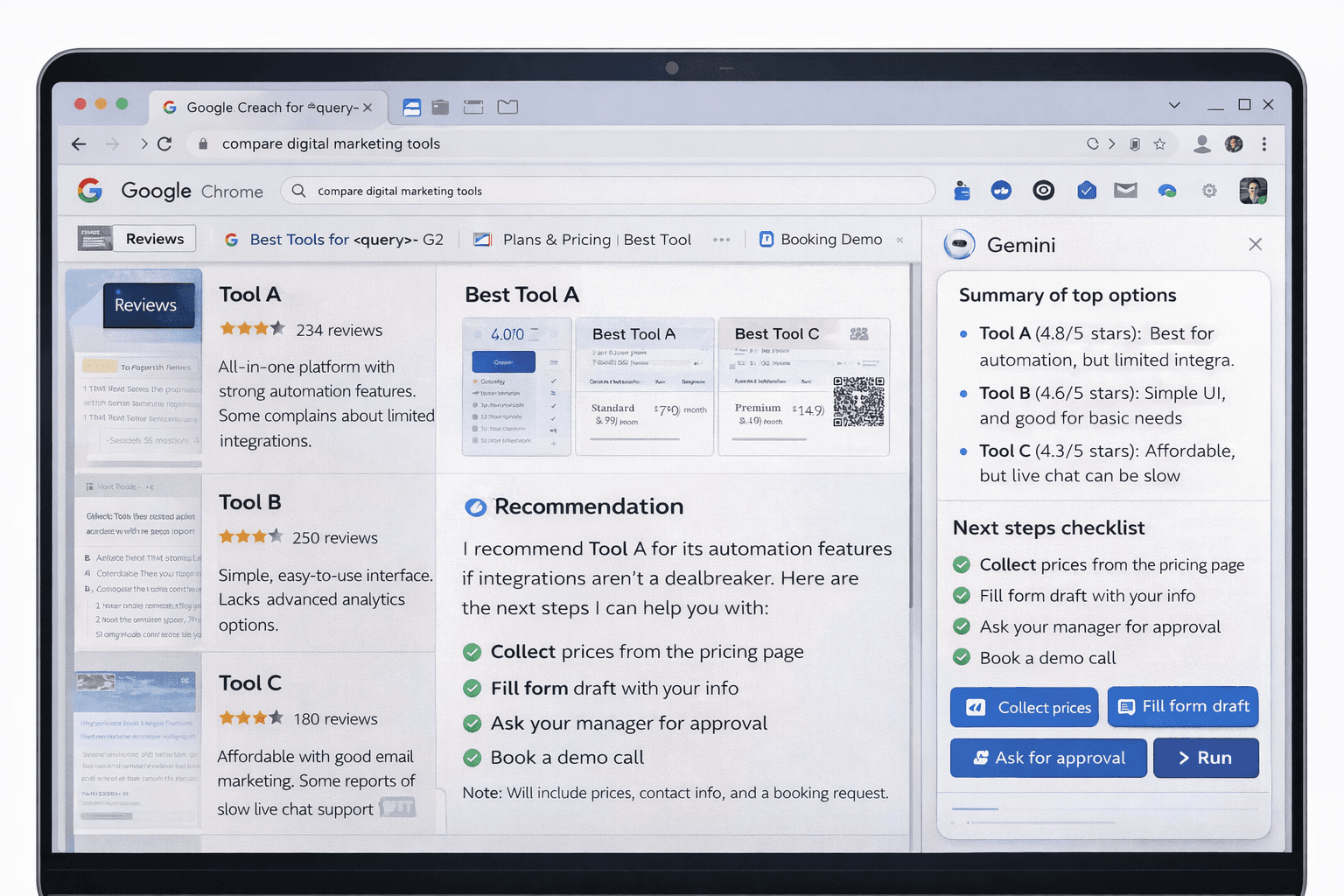Click the Fill form draft button
This screenshot has width=1344, height=896.
click(1183, 707)
